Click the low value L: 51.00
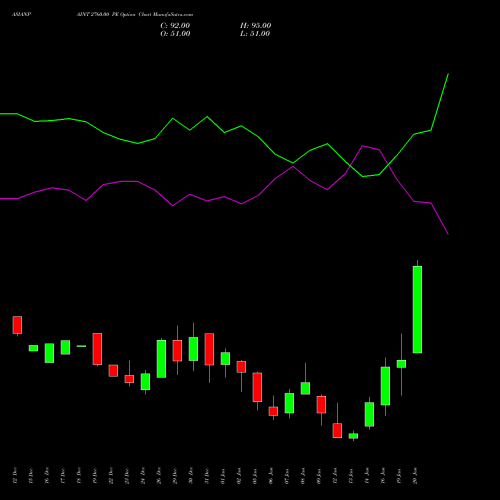The image size is (500, 500). click(255, 34)
